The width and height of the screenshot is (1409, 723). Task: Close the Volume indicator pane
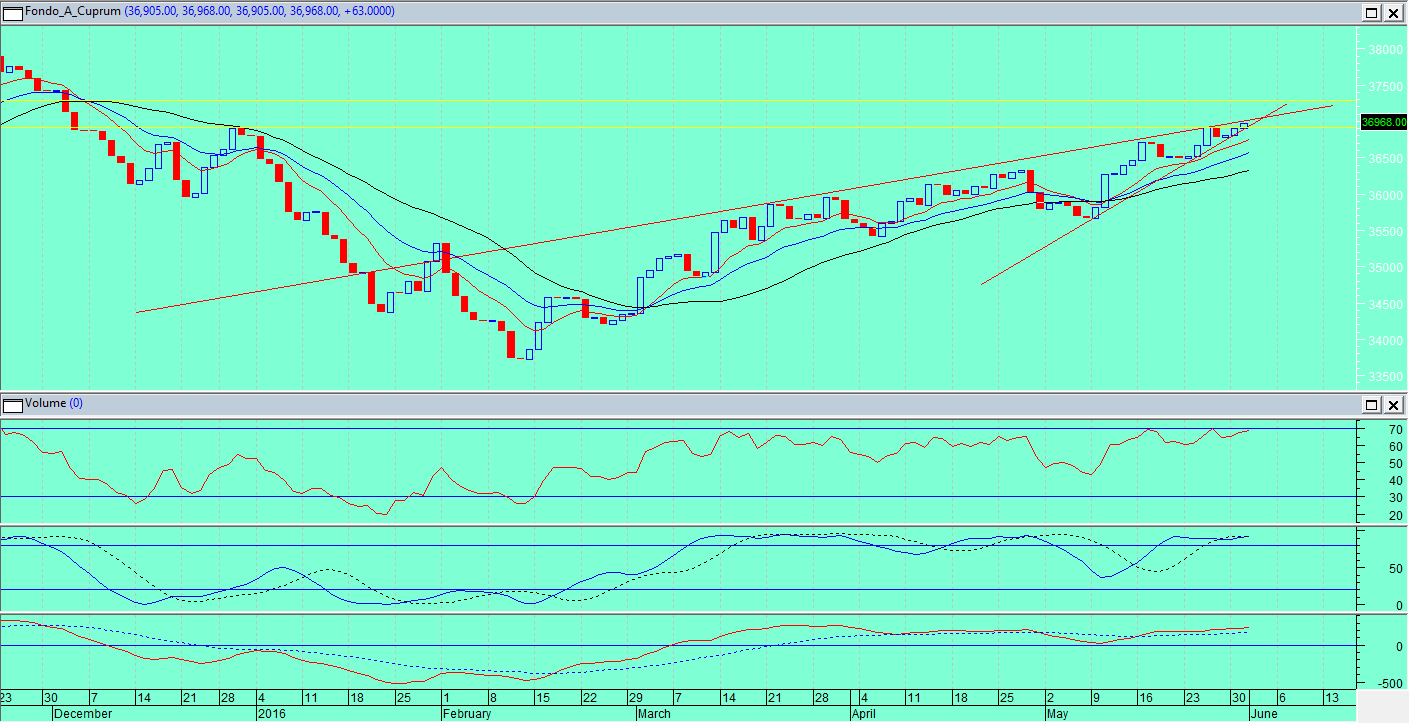(1392, 404)
